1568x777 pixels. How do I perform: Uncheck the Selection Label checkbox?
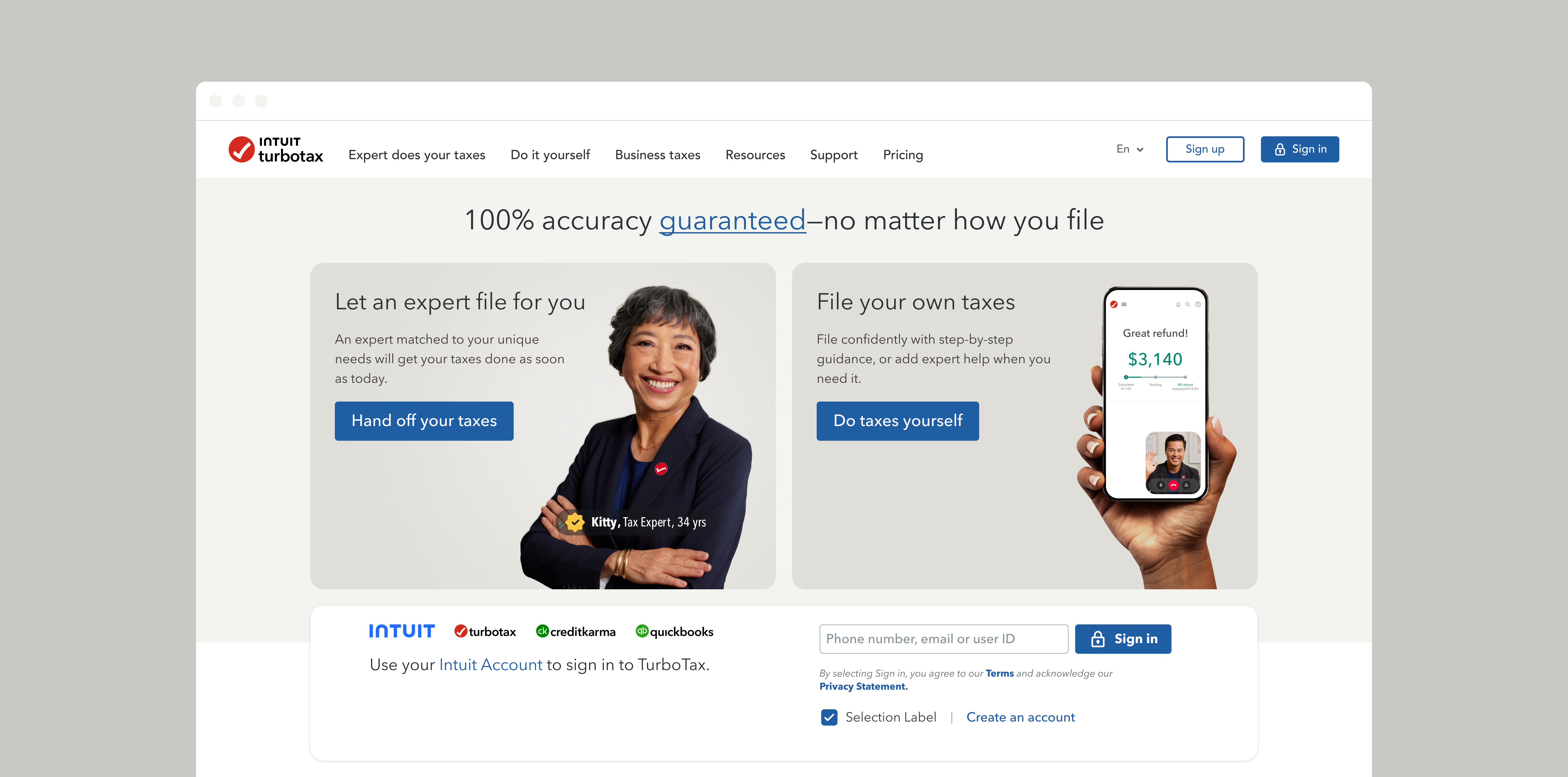click(829, 717)
